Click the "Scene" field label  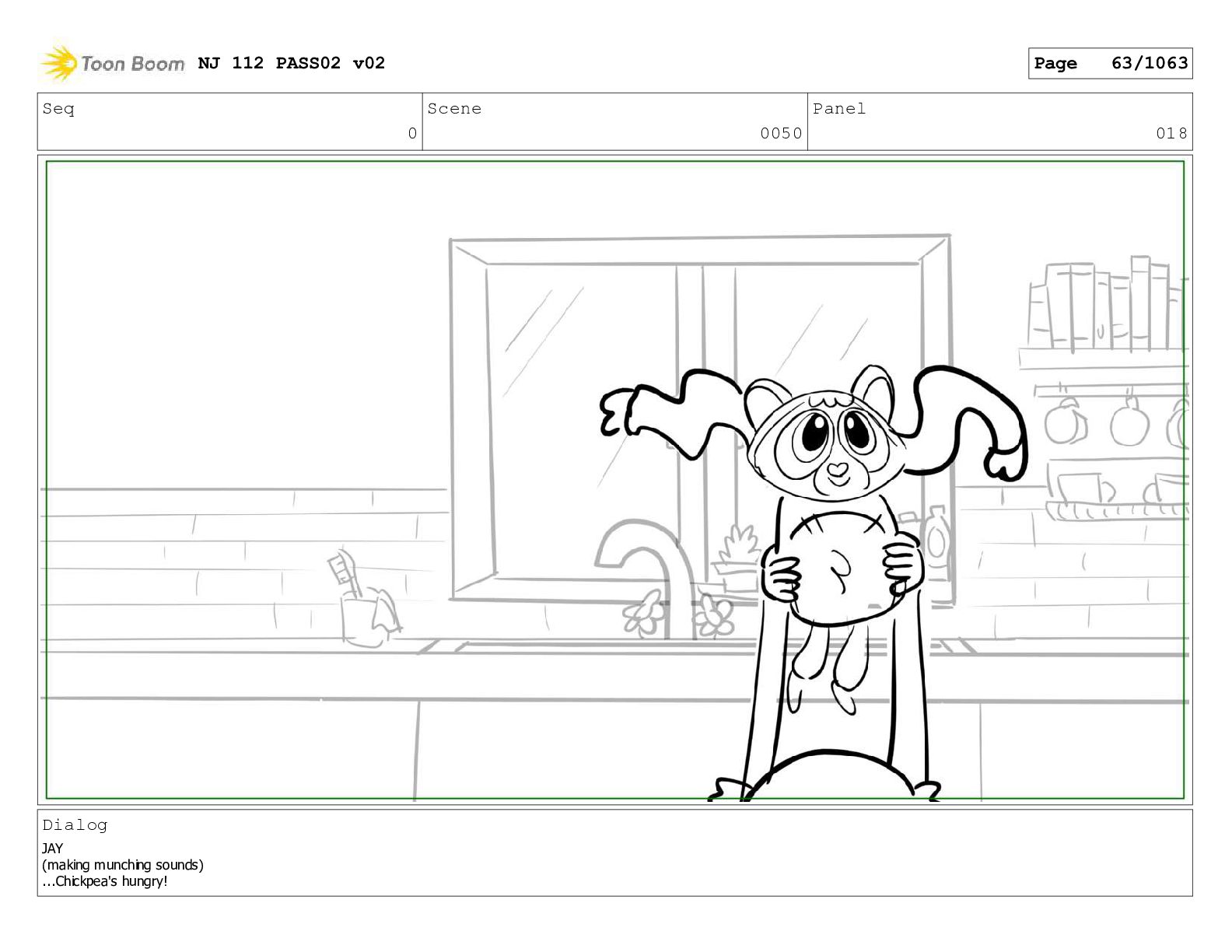click(454, 109)
